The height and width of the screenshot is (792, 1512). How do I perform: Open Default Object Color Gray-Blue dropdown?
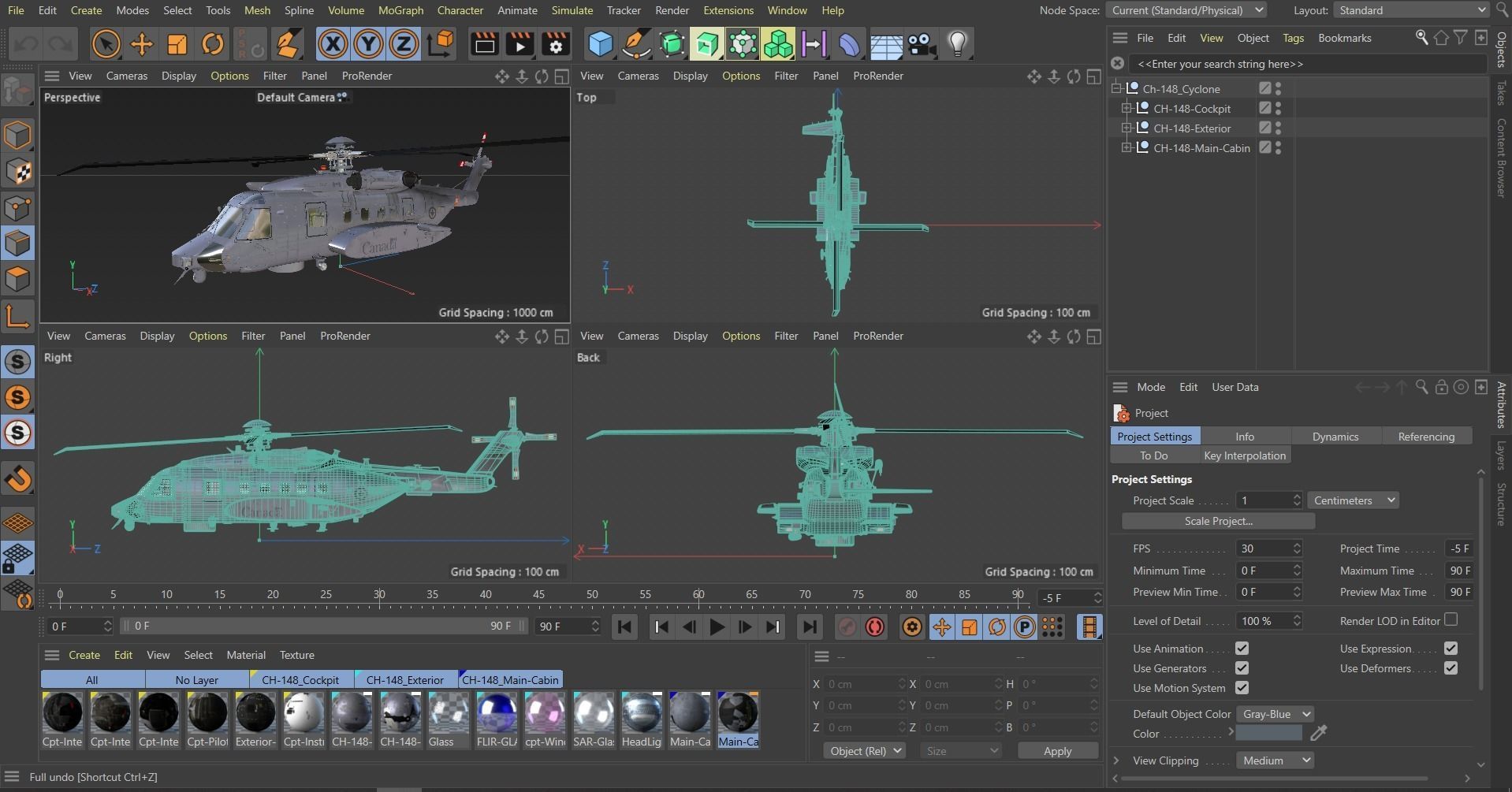pyautogui.click(x=1274, y=714)
